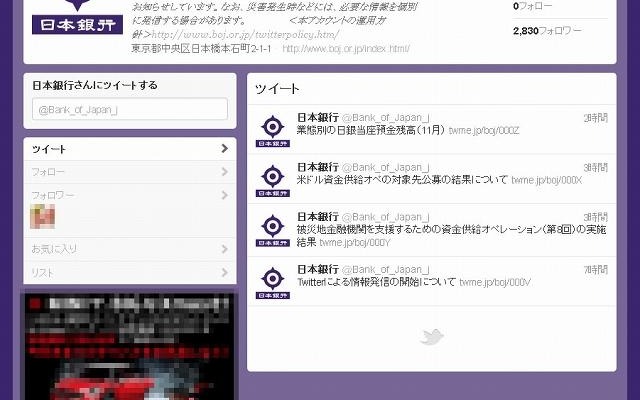Click @Bank_of_Japan_j handle in 米ドル tweet

tap(385, 167)
